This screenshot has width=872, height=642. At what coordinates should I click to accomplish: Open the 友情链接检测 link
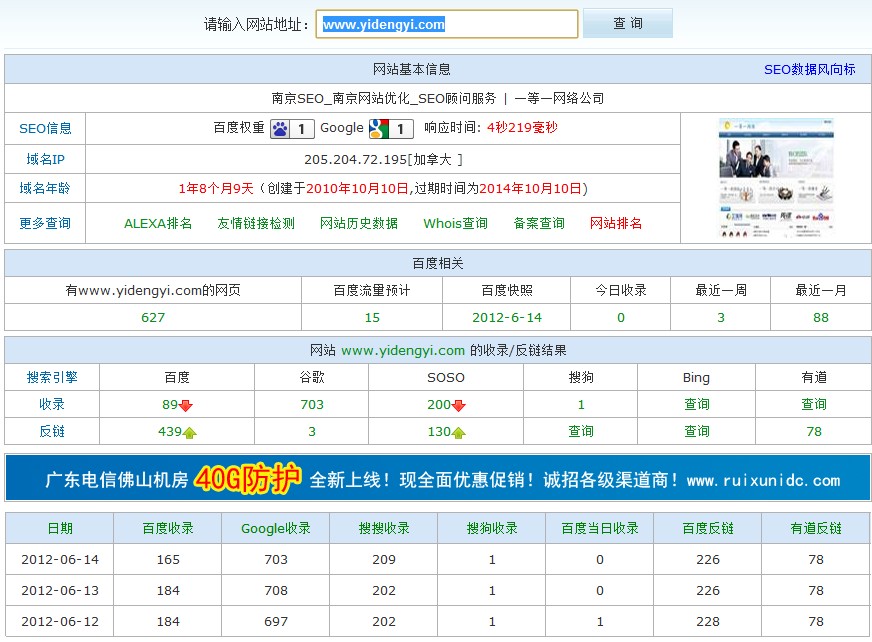tap(256, 224)
